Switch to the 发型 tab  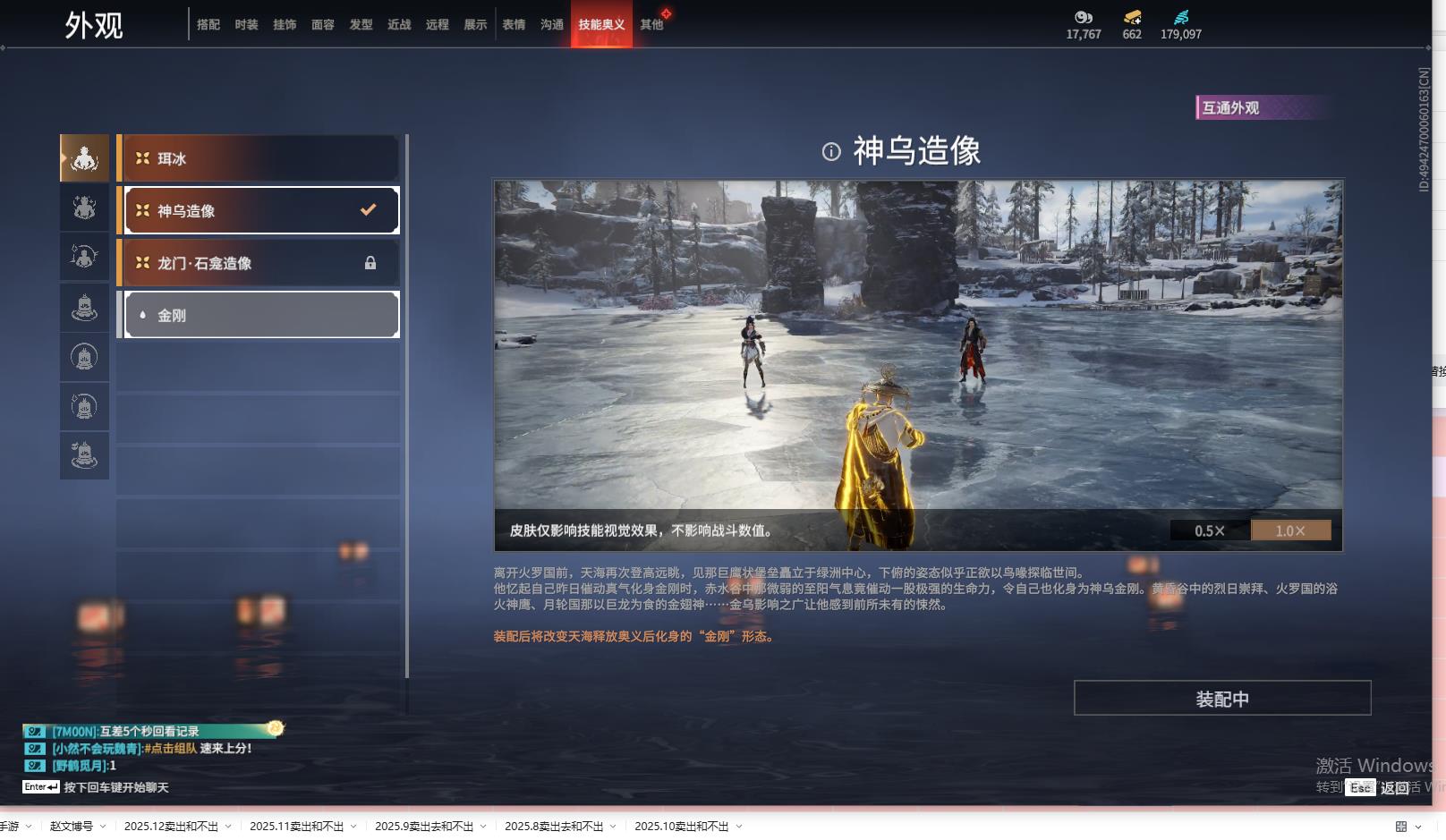361,24
